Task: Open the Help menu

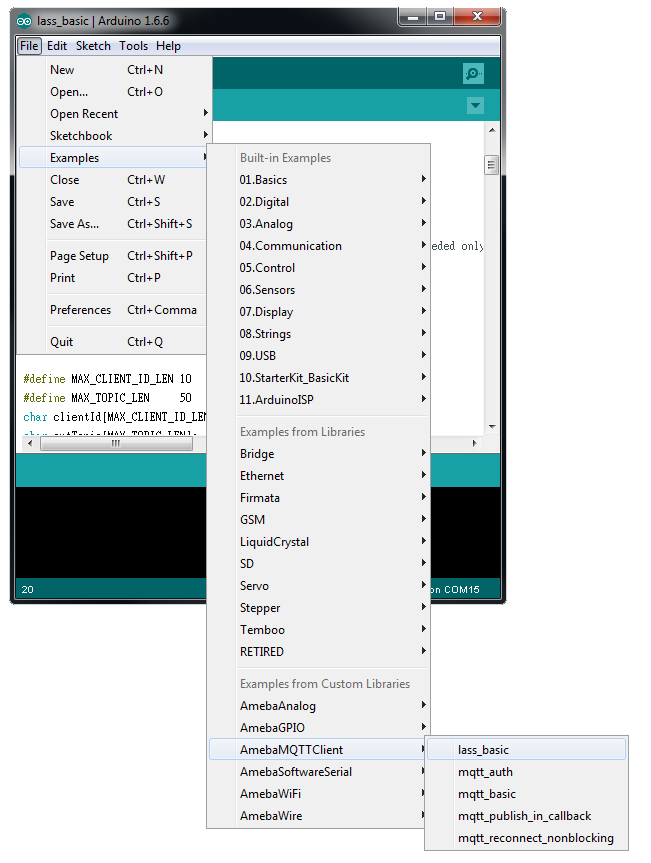Action: coord(168,46)
